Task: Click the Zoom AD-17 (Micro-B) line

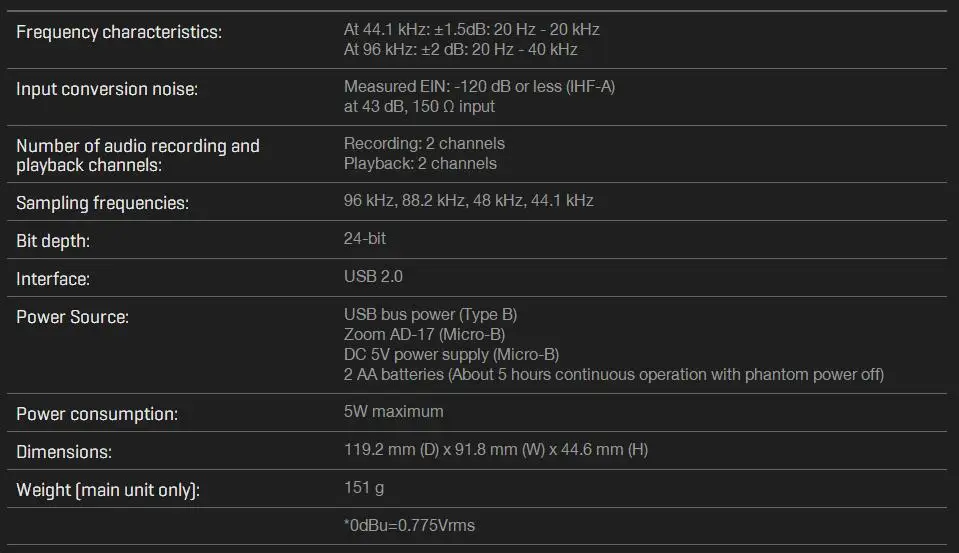Action: (424, 335)
